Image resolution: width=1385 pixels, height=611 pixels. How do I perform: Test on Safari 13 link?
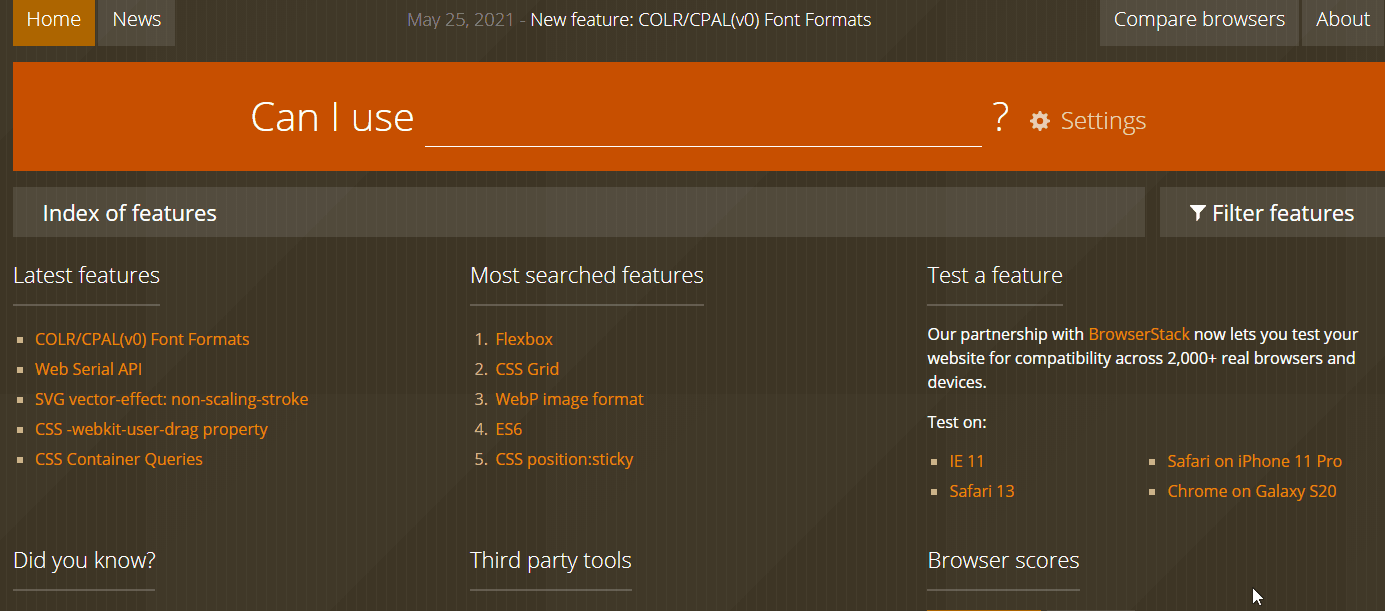click(x=982, y=491)
